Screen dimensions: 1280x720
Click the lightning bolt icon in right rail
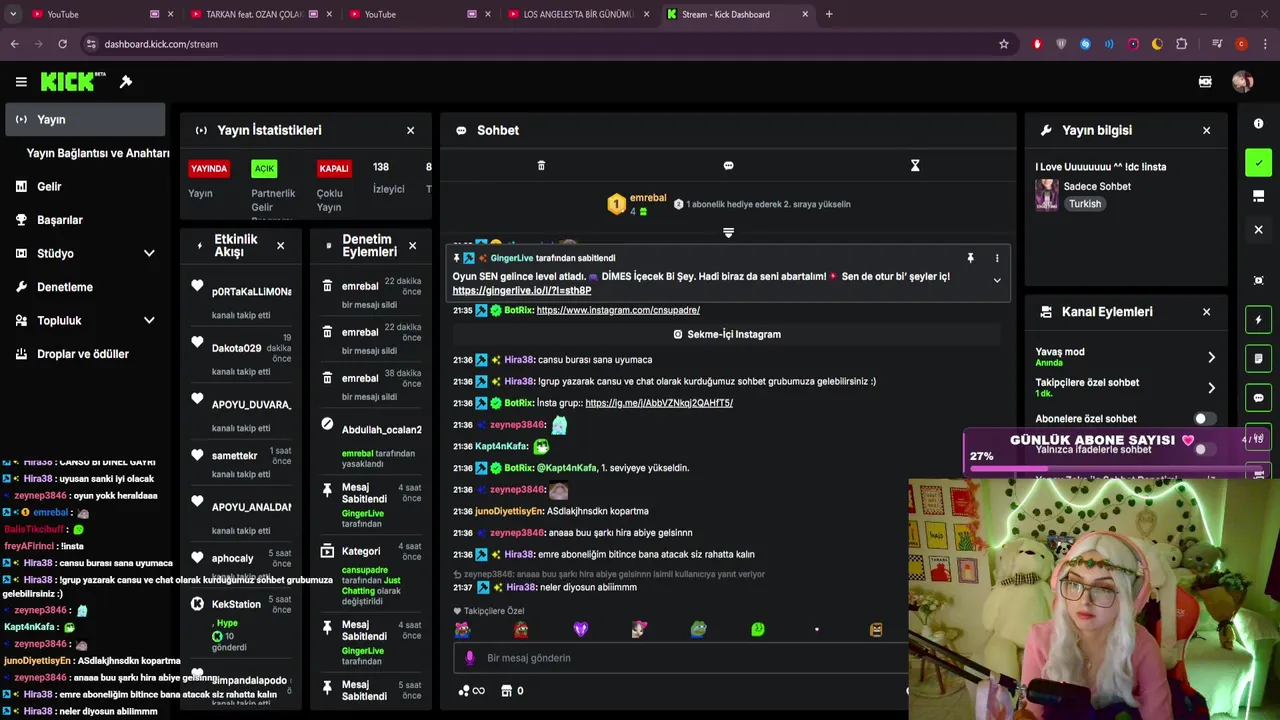[1258, 320]
